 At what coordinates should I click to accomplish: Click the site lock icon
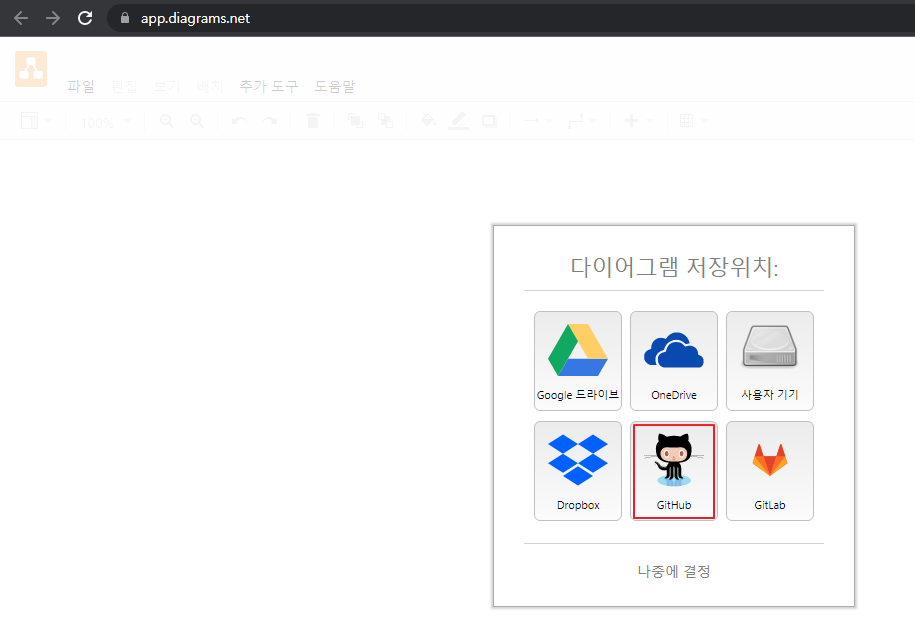tap(125, 18)
